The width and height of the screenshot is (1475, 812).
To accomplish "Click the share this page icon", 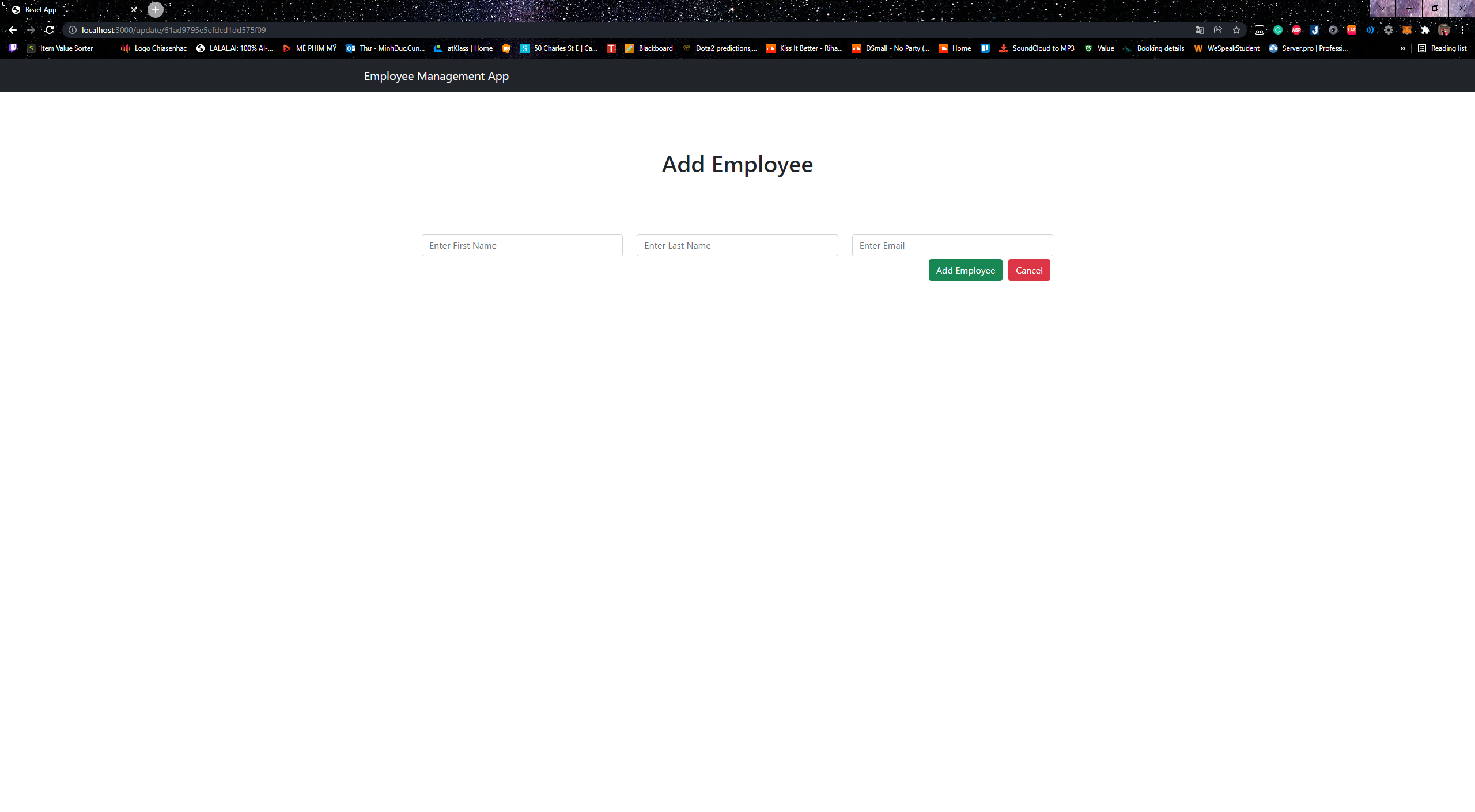I will (1217, 30).
